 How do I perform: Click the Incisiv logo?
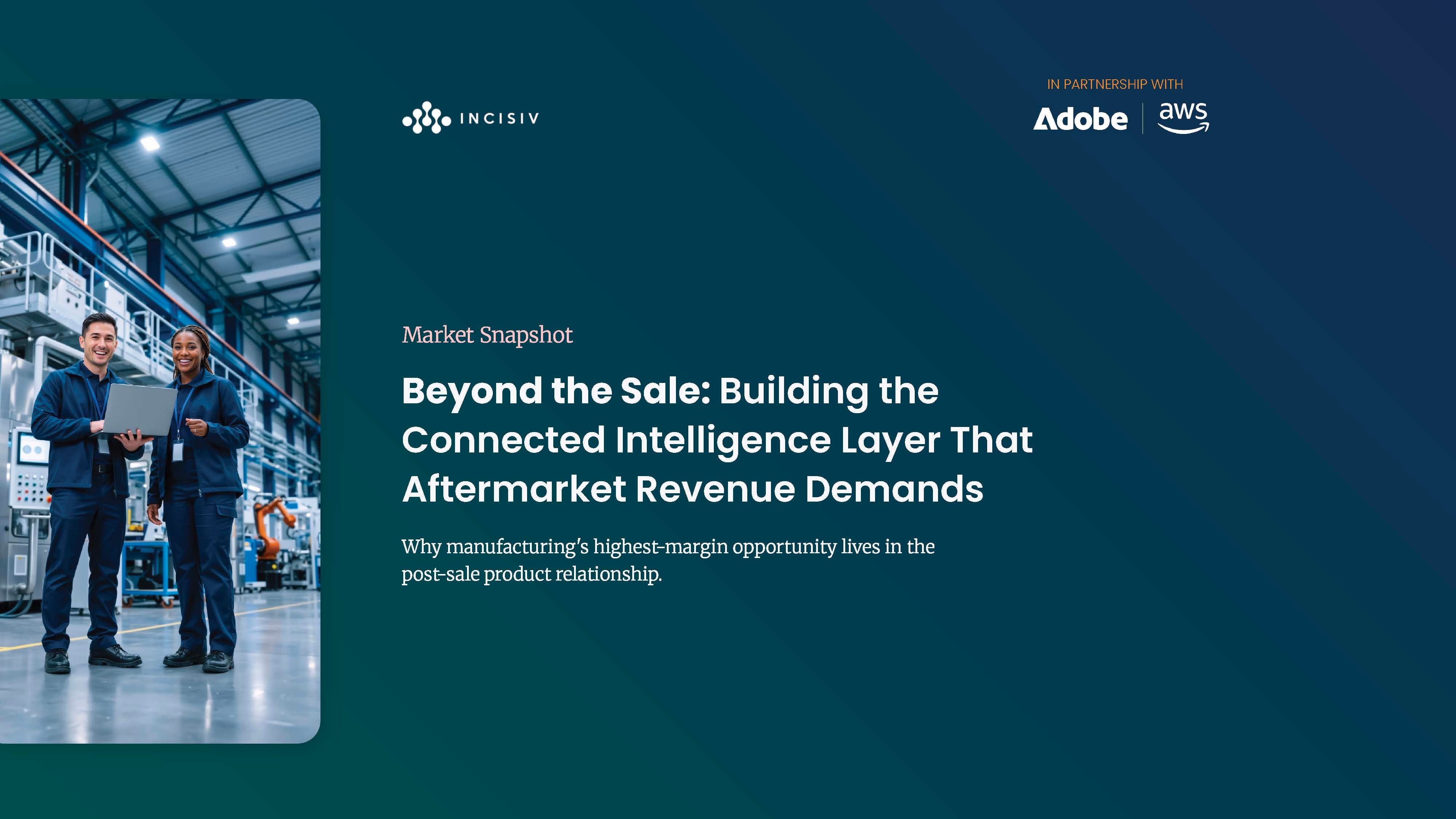(470, 118)
